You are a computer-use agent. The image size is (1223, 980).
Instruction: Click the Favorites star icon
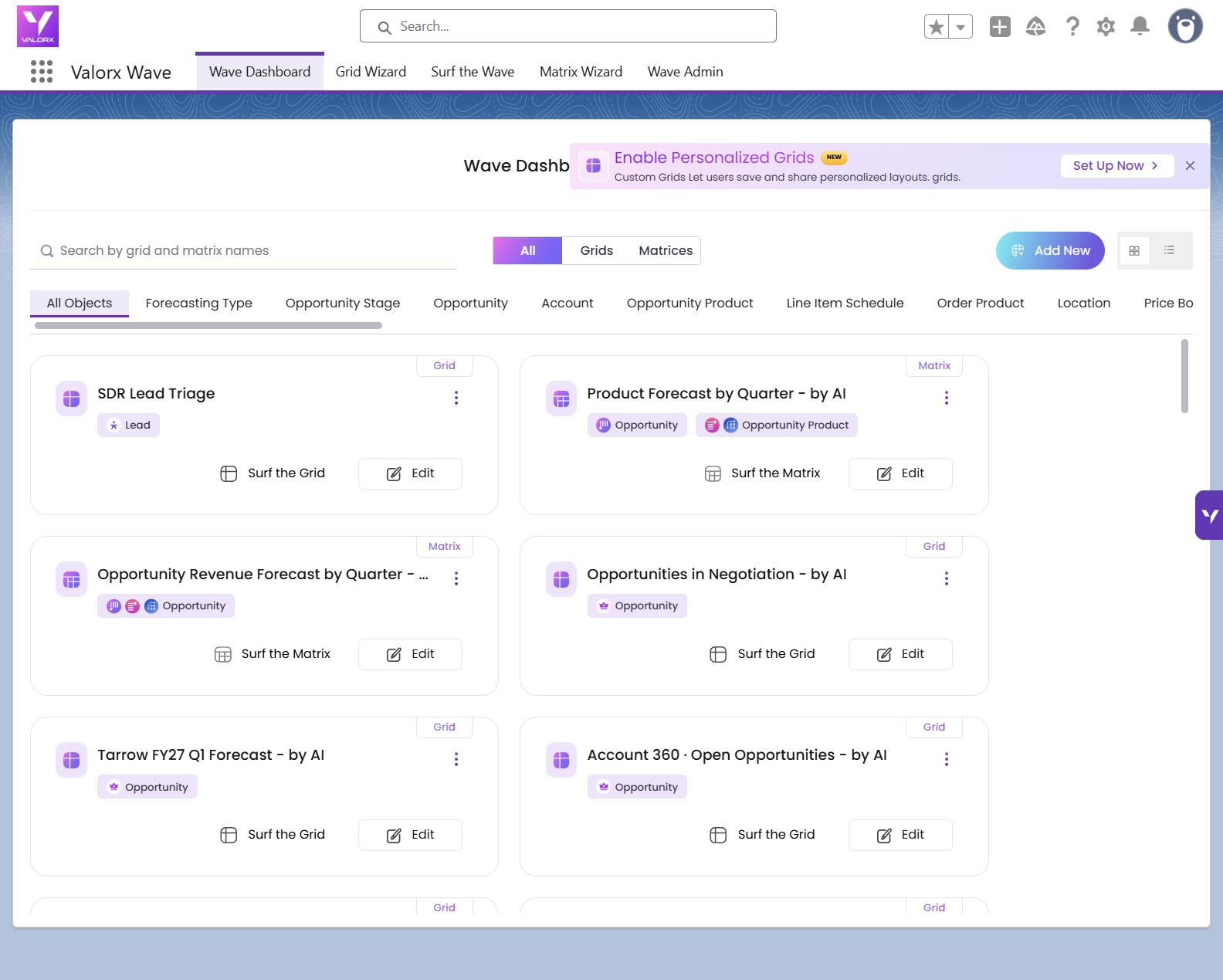(937, 27)
